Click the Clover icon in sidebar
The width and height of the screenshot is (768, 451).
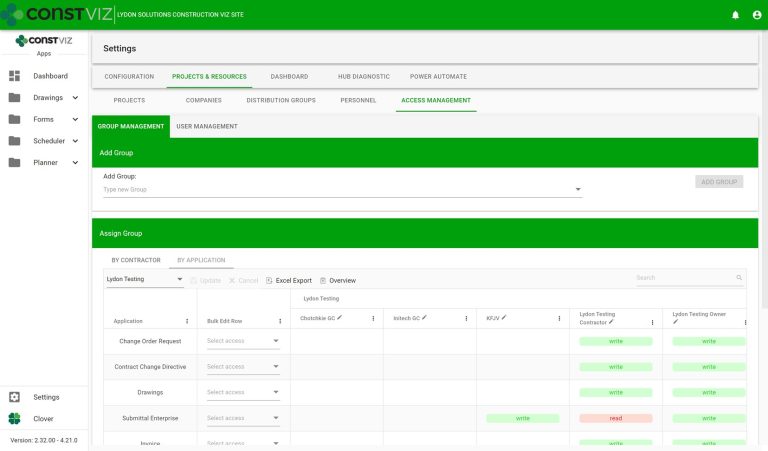coord(14,419)
